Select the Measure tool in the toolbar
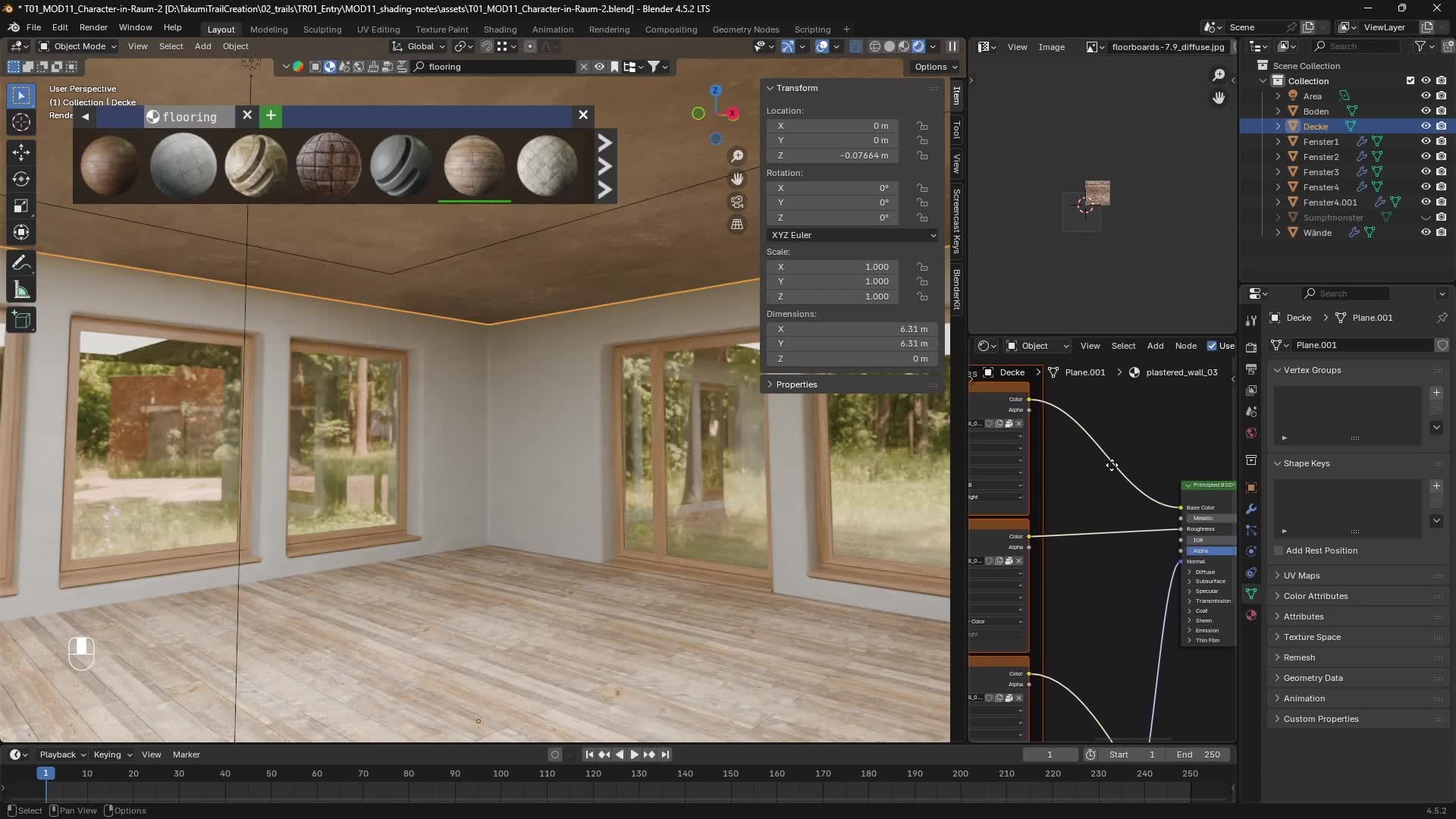 (21, 290)
